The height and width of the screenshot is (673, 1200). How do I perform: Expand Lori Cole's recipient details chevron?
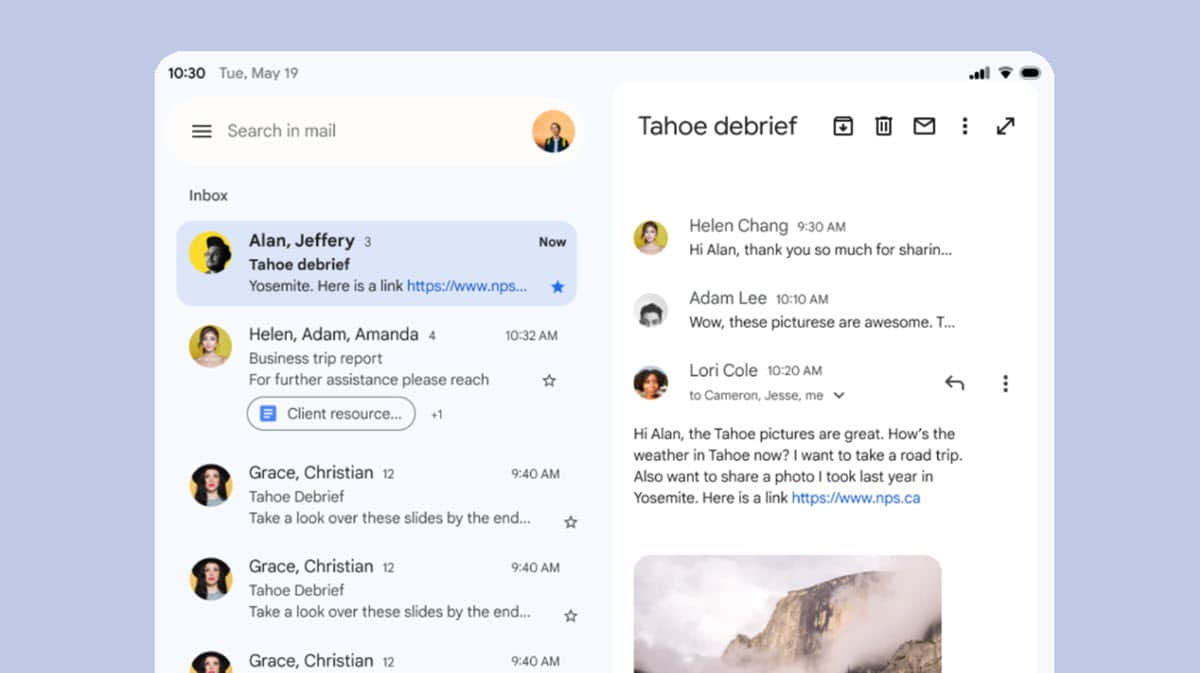[839, 395]
